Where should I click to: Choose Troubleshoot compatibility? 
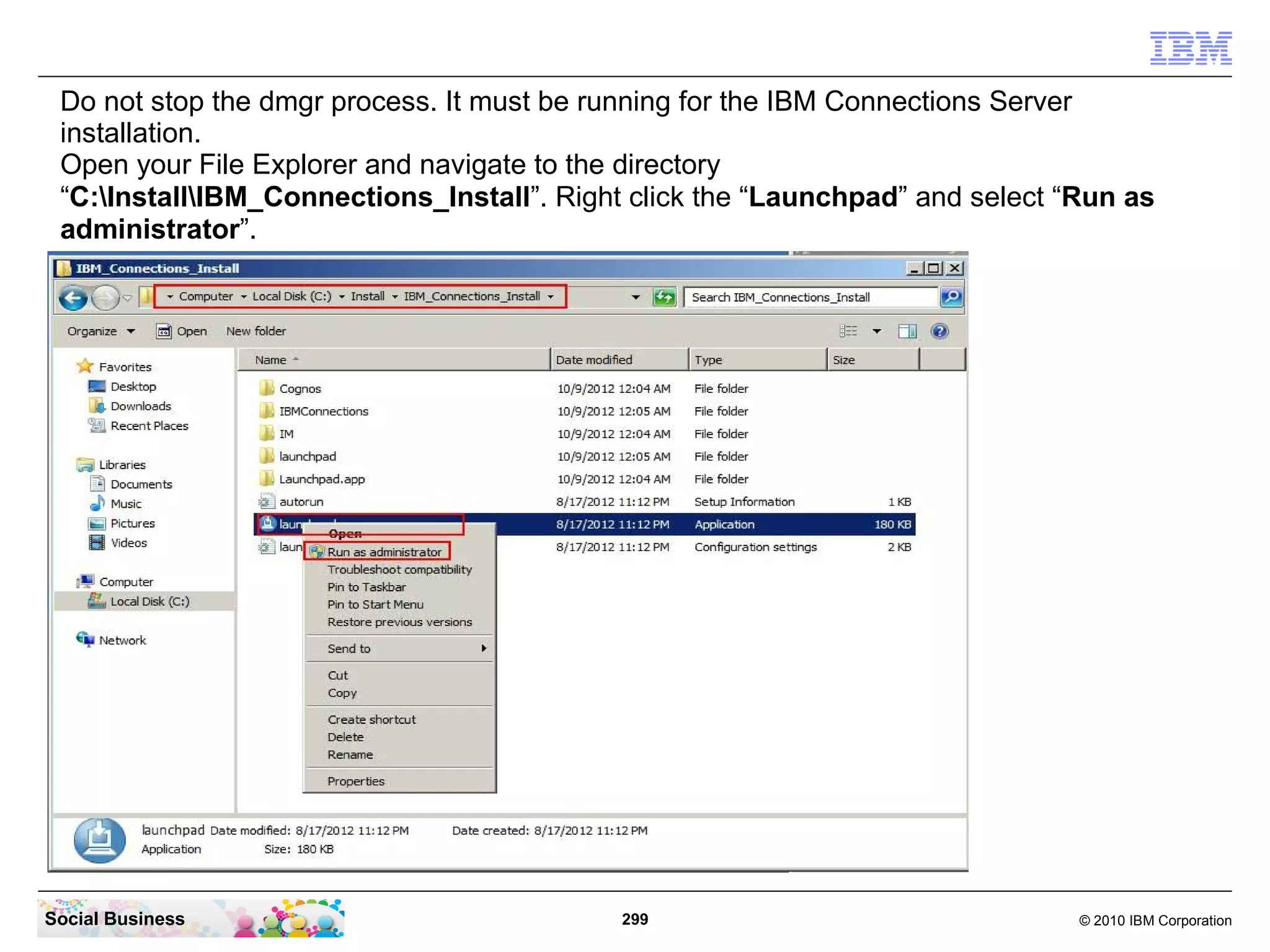[x=400, y=570]
